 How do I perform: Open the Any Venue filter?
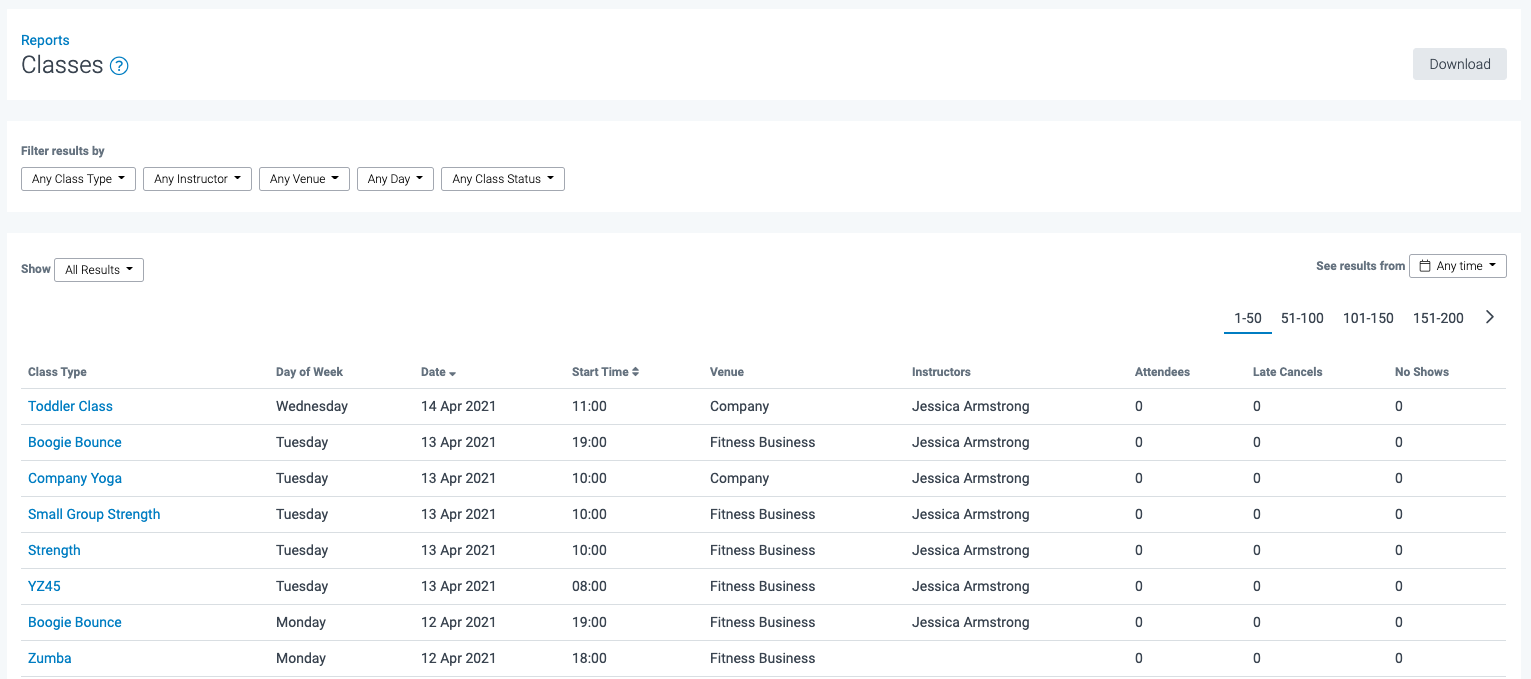coord(304,178)
